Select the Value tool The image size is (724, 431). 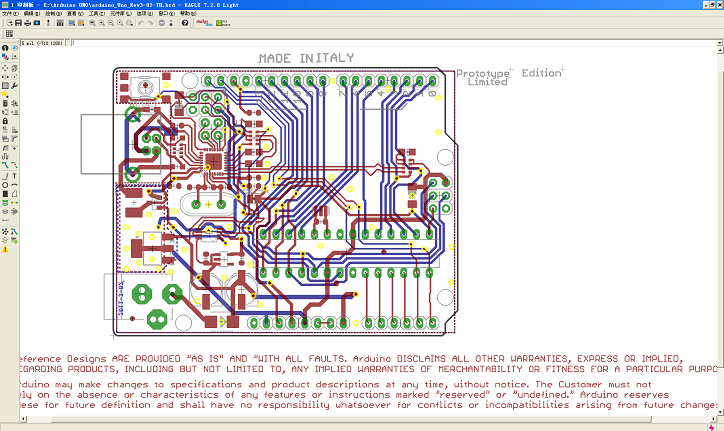[x=14, y=130]
